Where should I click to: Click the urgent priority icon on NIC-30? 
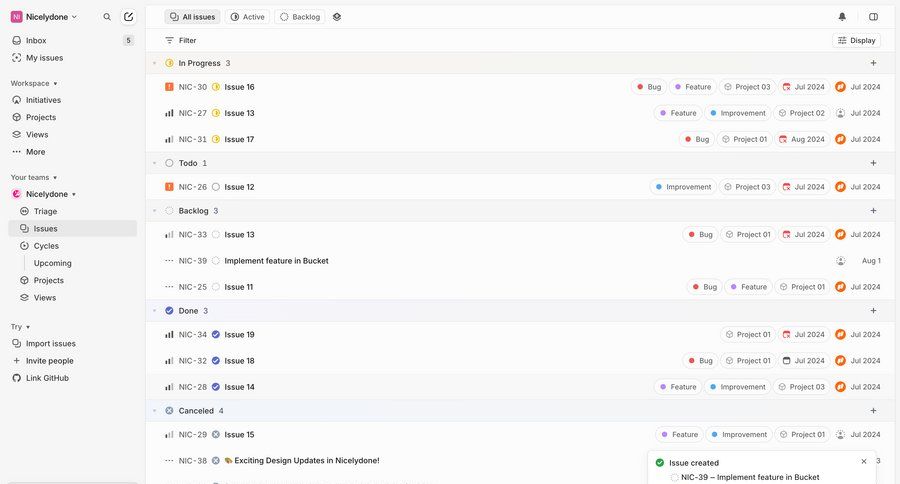pos(169,87)
